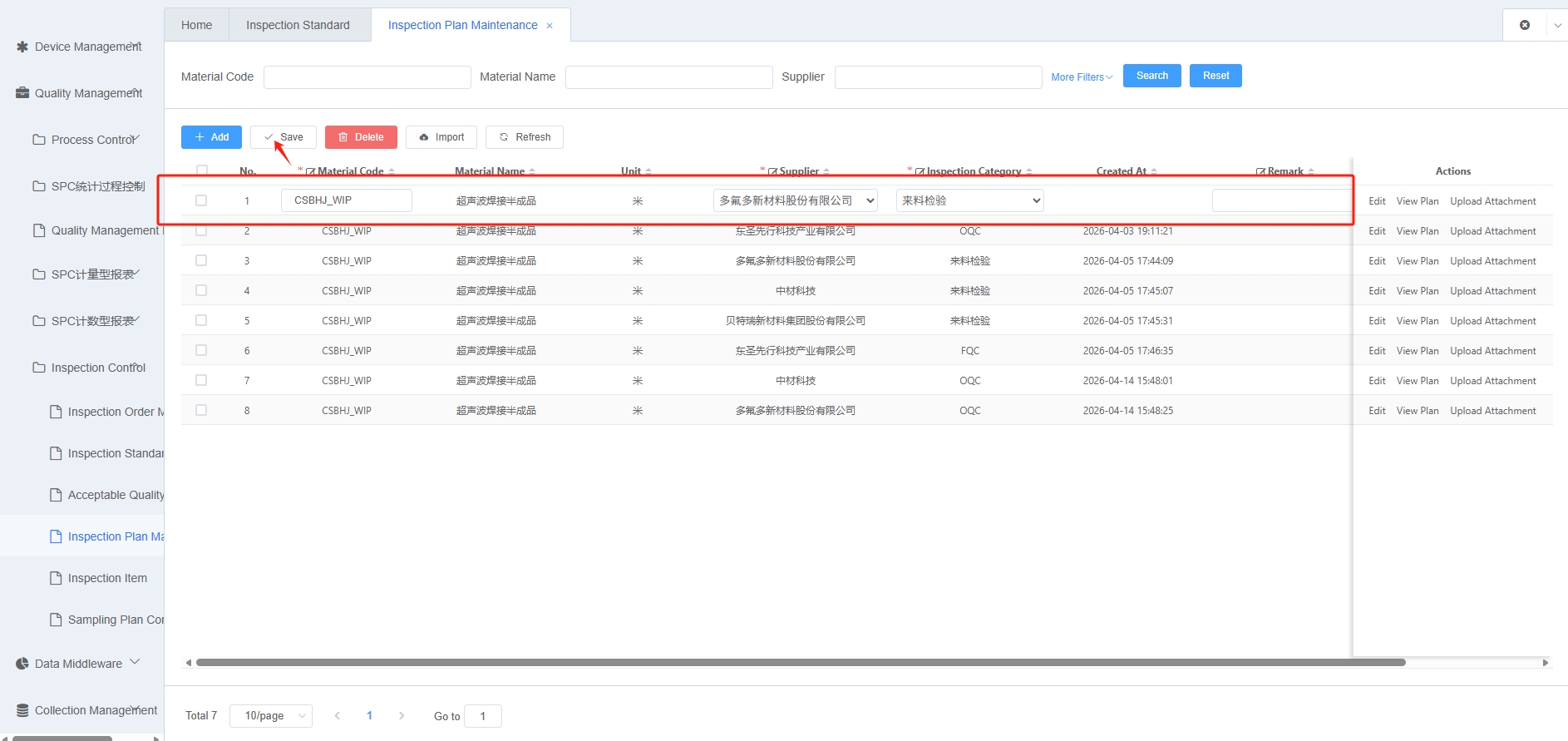This screenshot has width=1568, height=741.
Task: Check the checkbox for row 7
Action: pos(201,380)
